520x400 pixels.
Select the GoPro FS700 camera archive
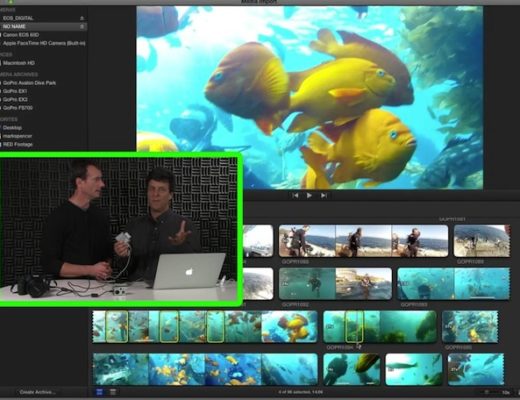18,108
